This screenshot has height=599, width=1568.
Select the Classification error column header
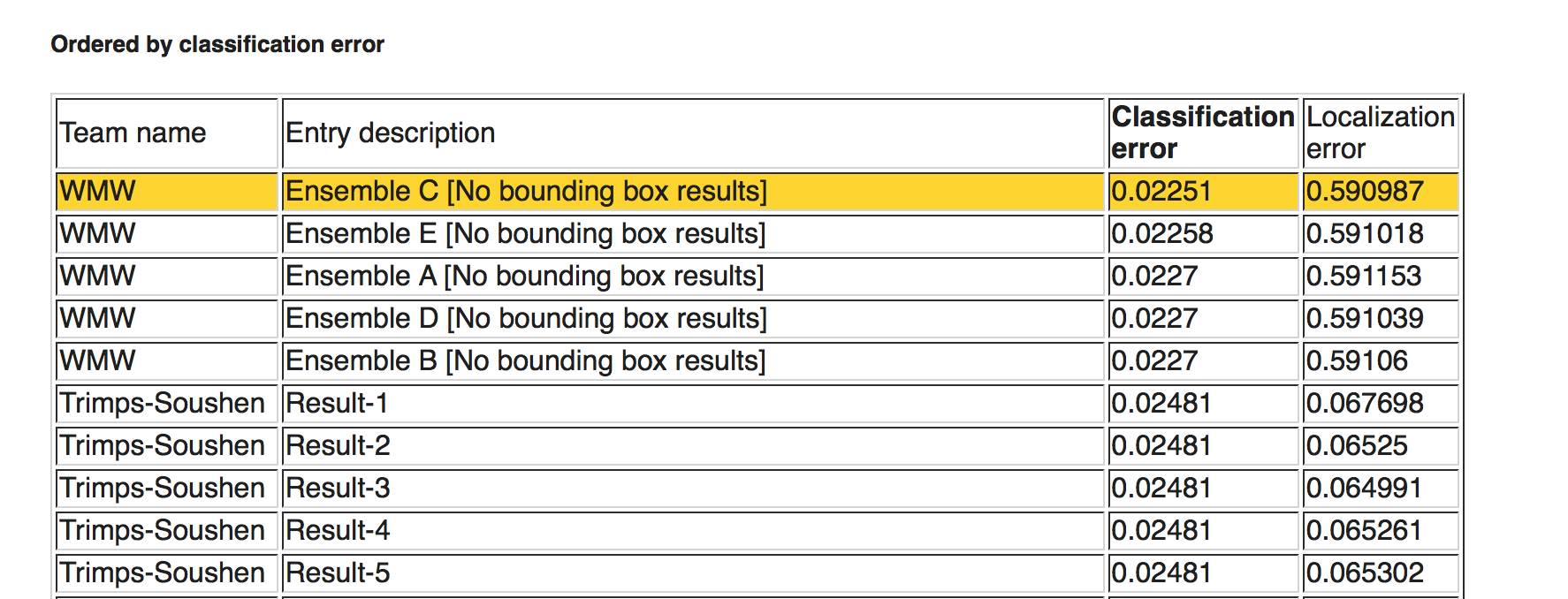click(x=1202, y=133)
